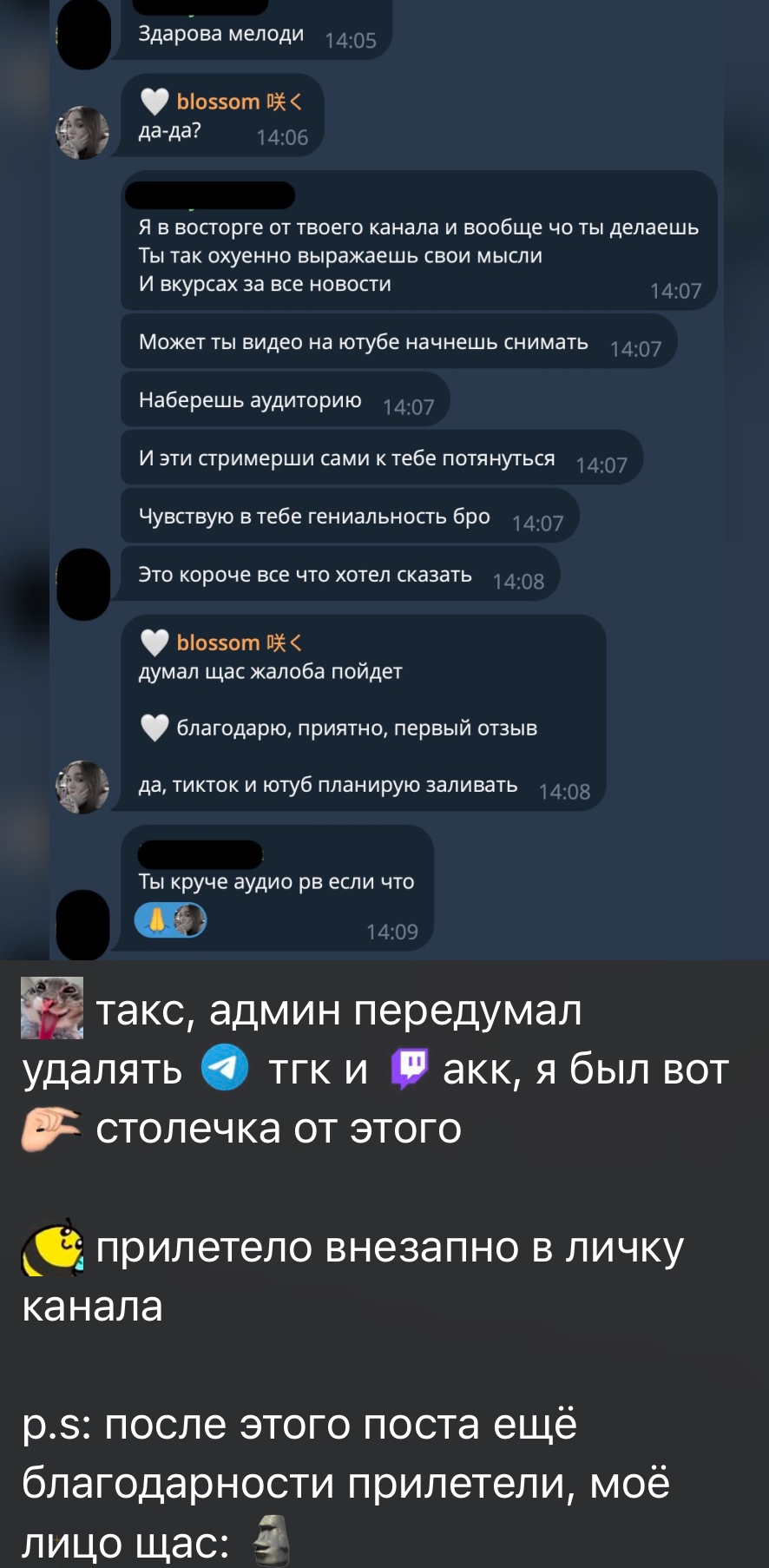Viewport: 769px width, 1568px height.
Task: Click the 'Это короче все что хотел сказать' bubble
Action: pos(339,575)
